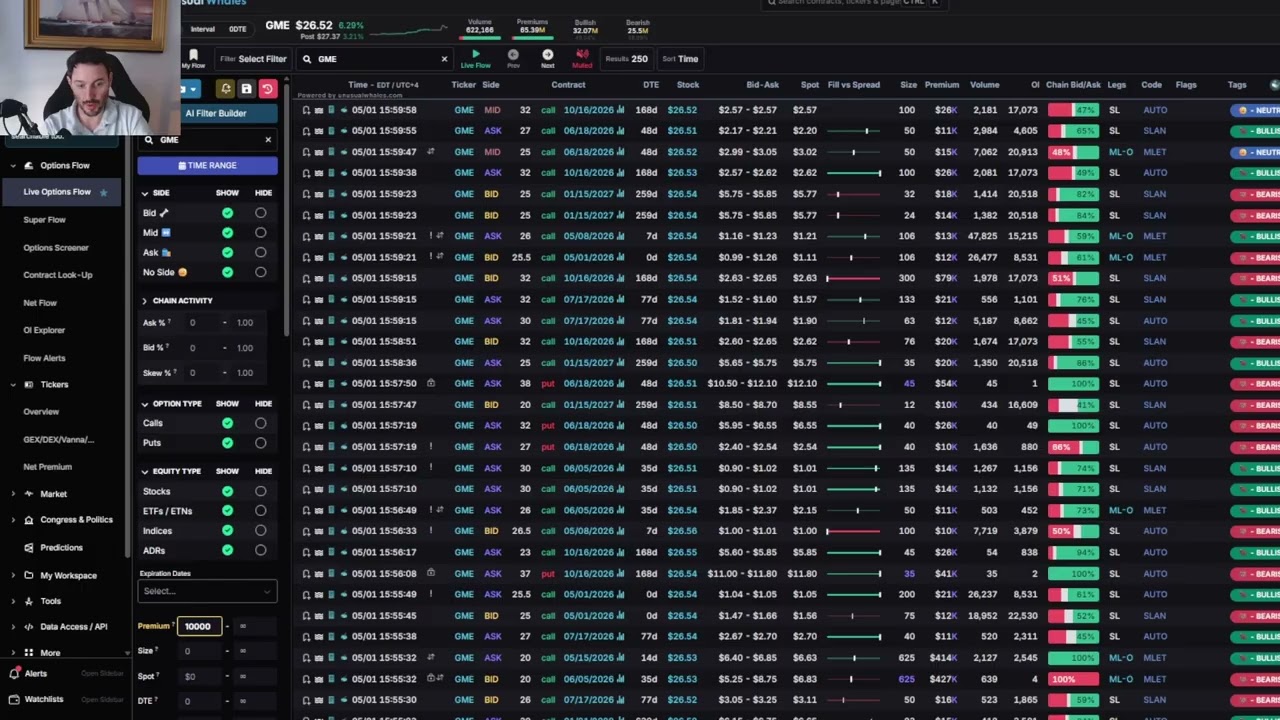The width and height of the screenshot is (1280, 720).
Task: Save filter with floppy disk icon
Action: pos(246,89)
